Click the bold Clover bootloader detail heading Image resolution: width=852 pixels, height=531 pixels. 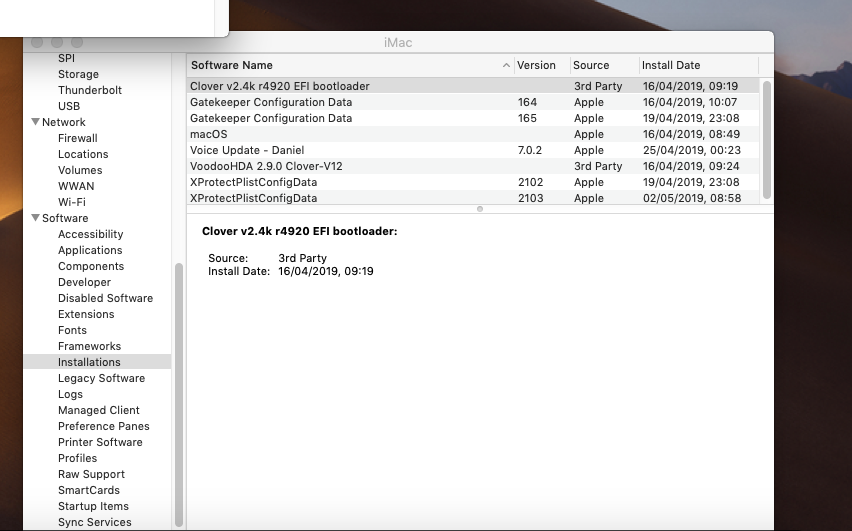tap(299, 231)
